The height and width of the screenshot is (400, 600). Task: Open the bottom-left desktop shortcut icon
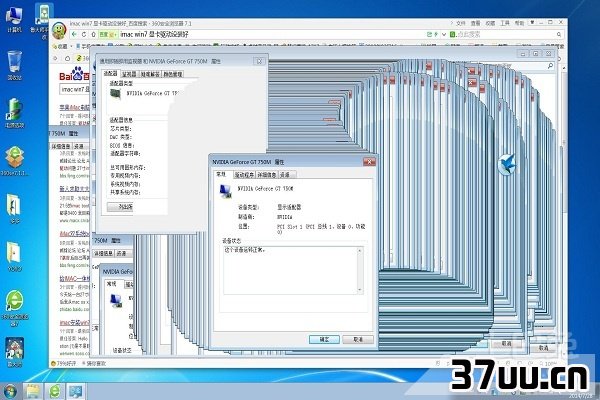14,352
